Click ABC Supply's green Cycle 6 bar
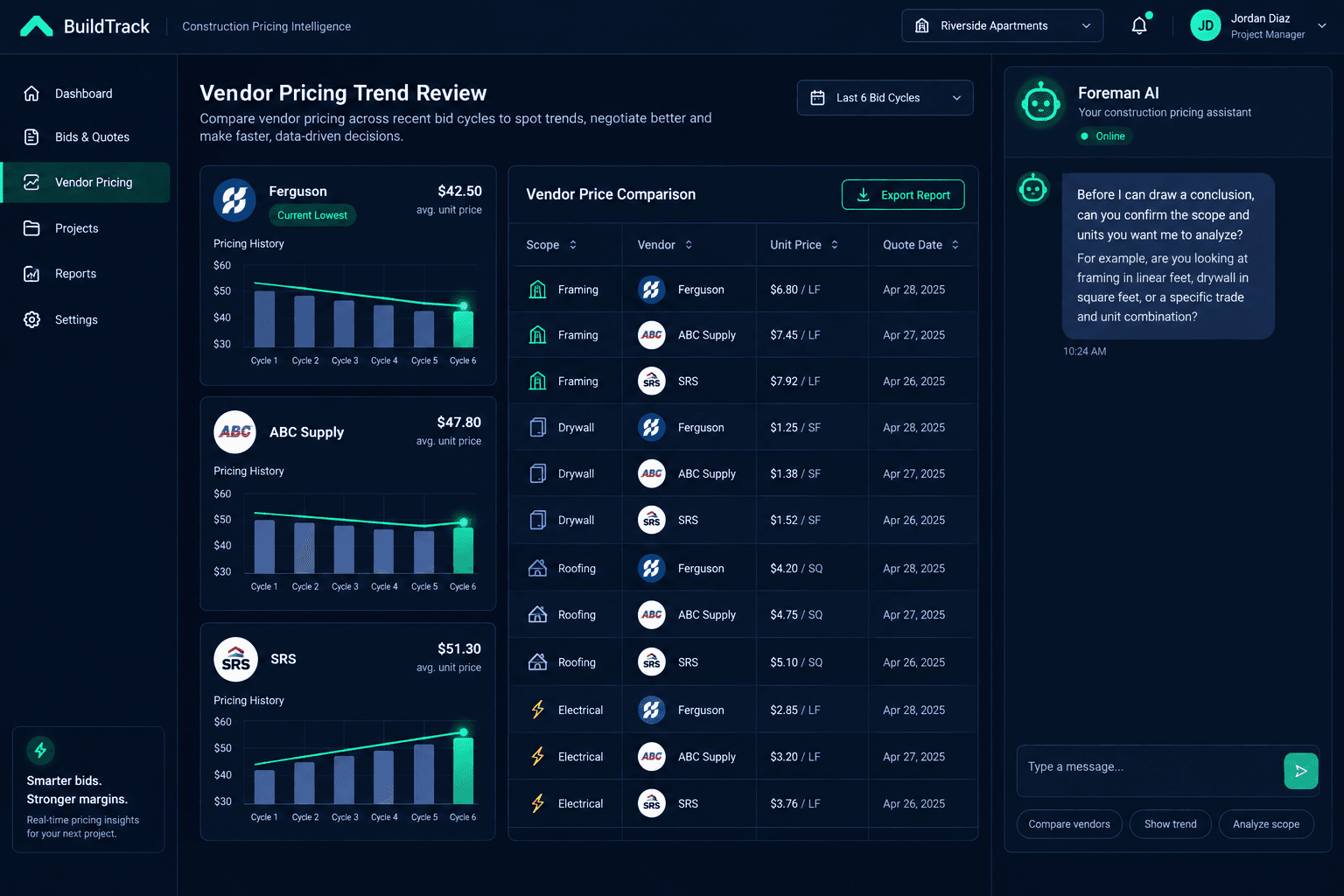This screenshot has width=1344, height=896. tap(463, 549)
